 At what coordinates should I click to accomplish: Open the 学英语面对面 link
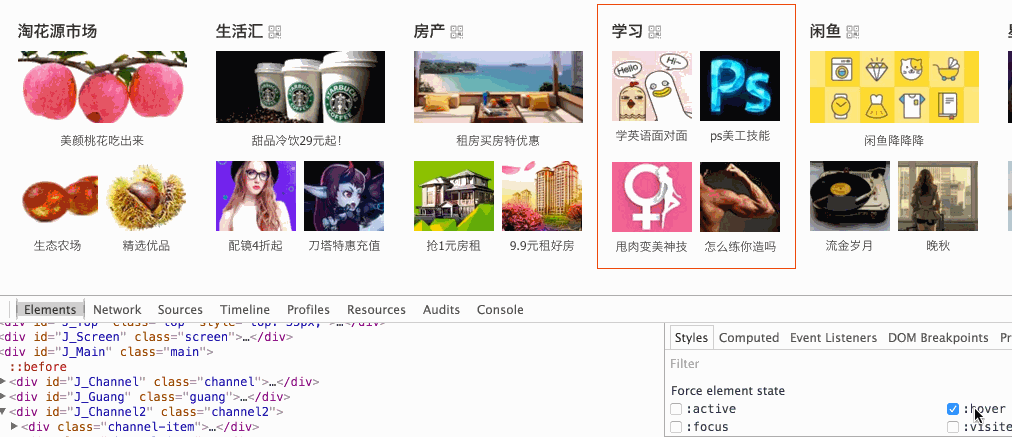[x=652, y=136]
